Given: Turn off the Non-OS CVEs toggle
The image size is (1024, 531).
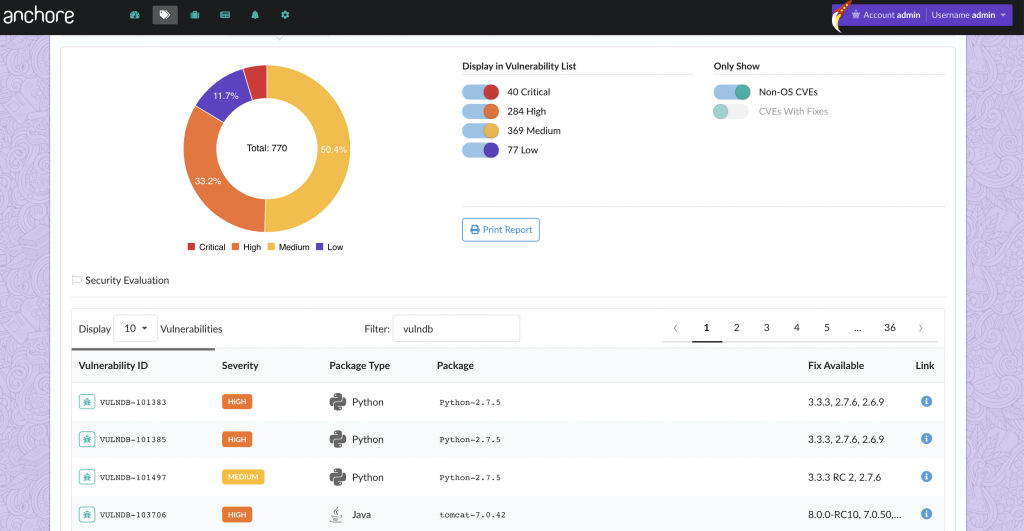Looking at the screenshot, I should click(x=731, y=92).
